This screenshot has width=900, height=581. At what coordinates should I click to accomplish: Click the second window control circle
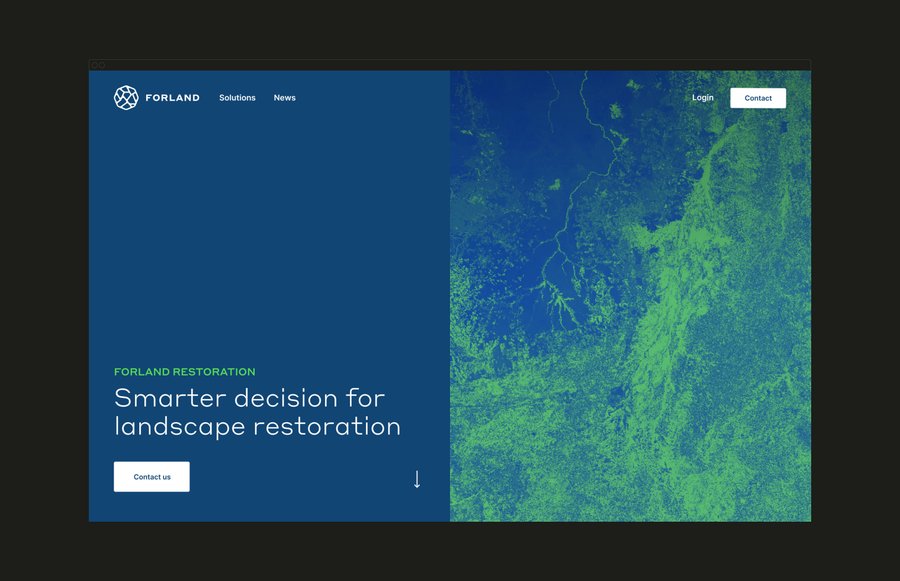pyautogui.click(x=102, y=65)
